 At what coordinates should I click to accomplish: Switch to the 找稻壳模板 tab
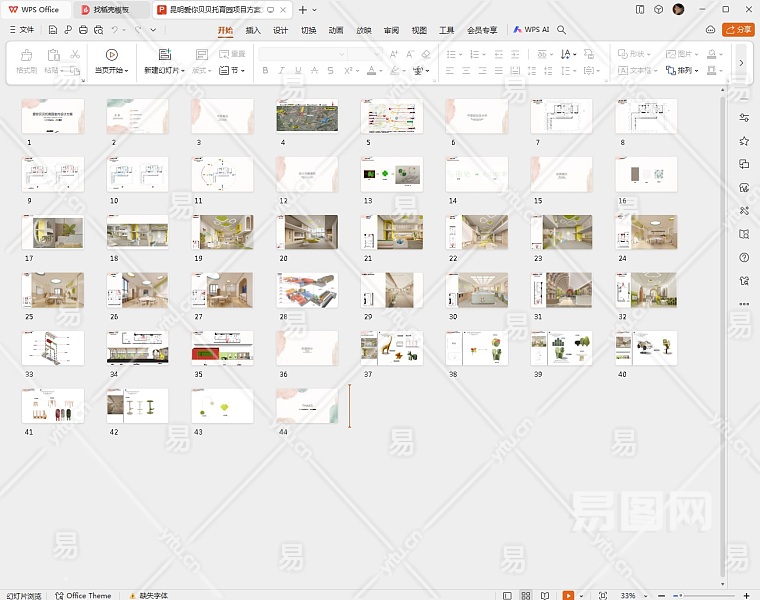[111, 9]
